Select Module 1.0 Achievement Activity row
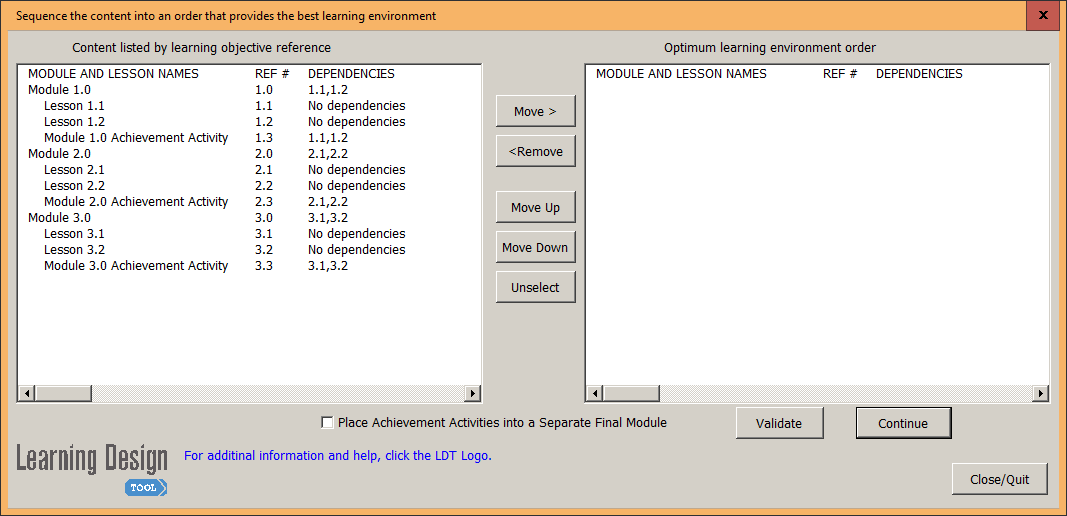 [x=249, y=138]
